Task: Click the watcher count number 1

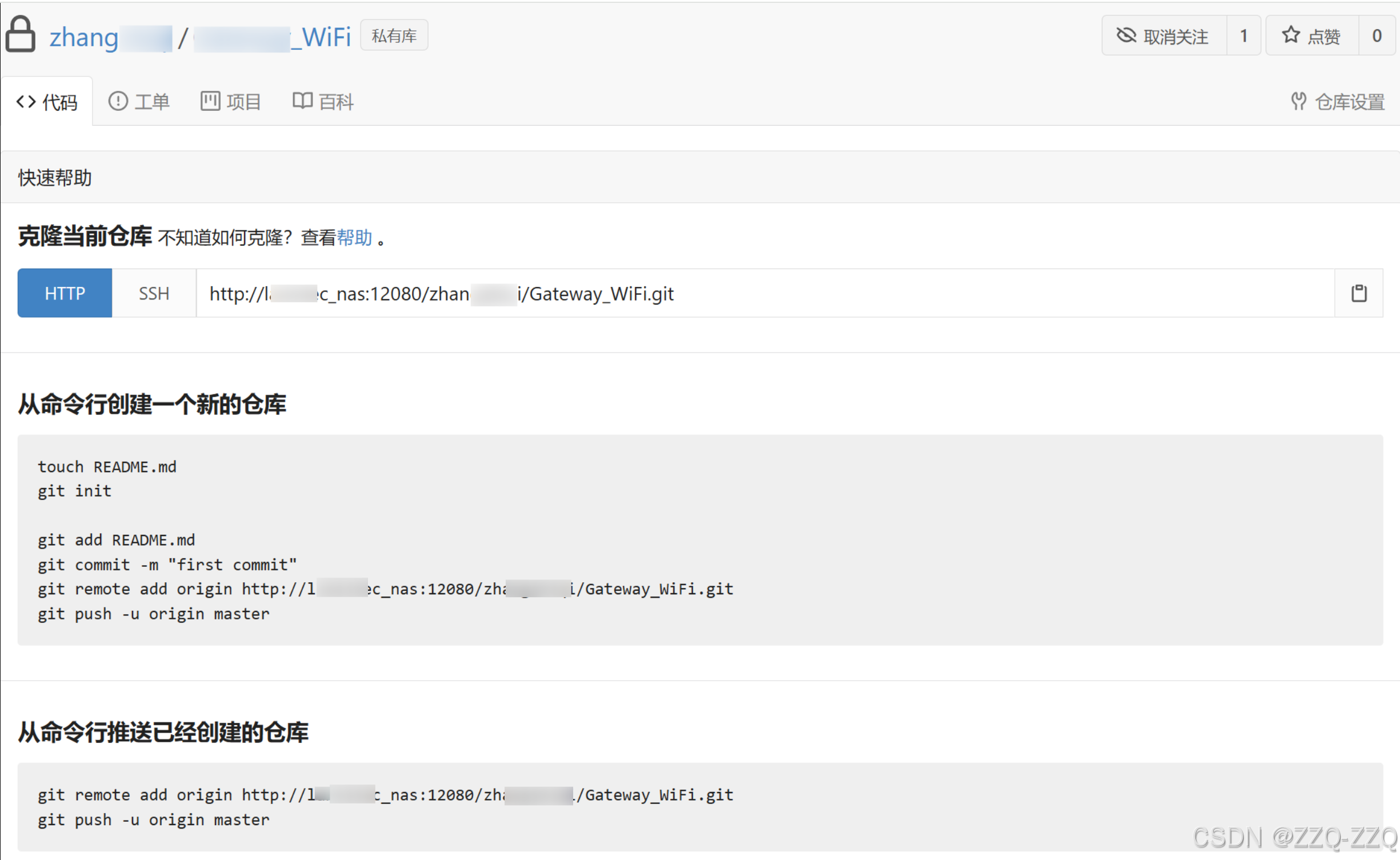Action: (x=1243, y=35)
